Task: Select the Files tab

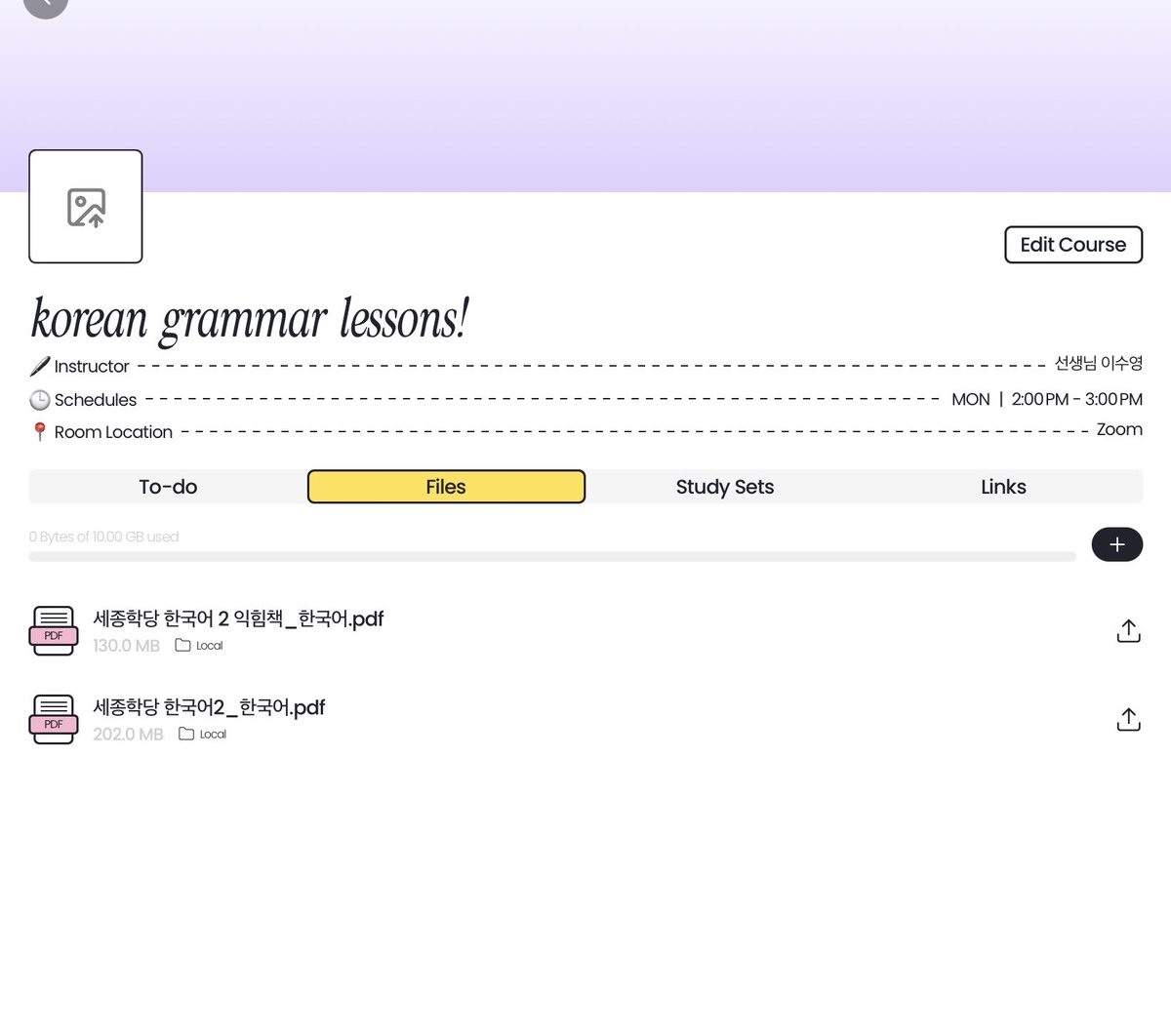Action: pos(446,487)
